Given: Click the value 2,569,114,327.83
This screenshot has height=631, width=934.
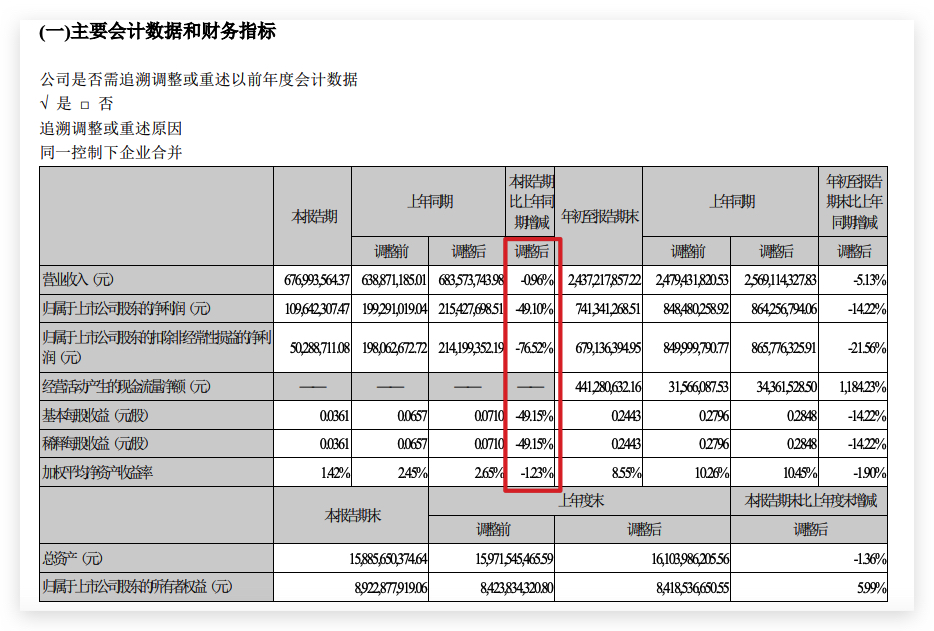Looking at the screenshot, I should [x=780, y=279].
